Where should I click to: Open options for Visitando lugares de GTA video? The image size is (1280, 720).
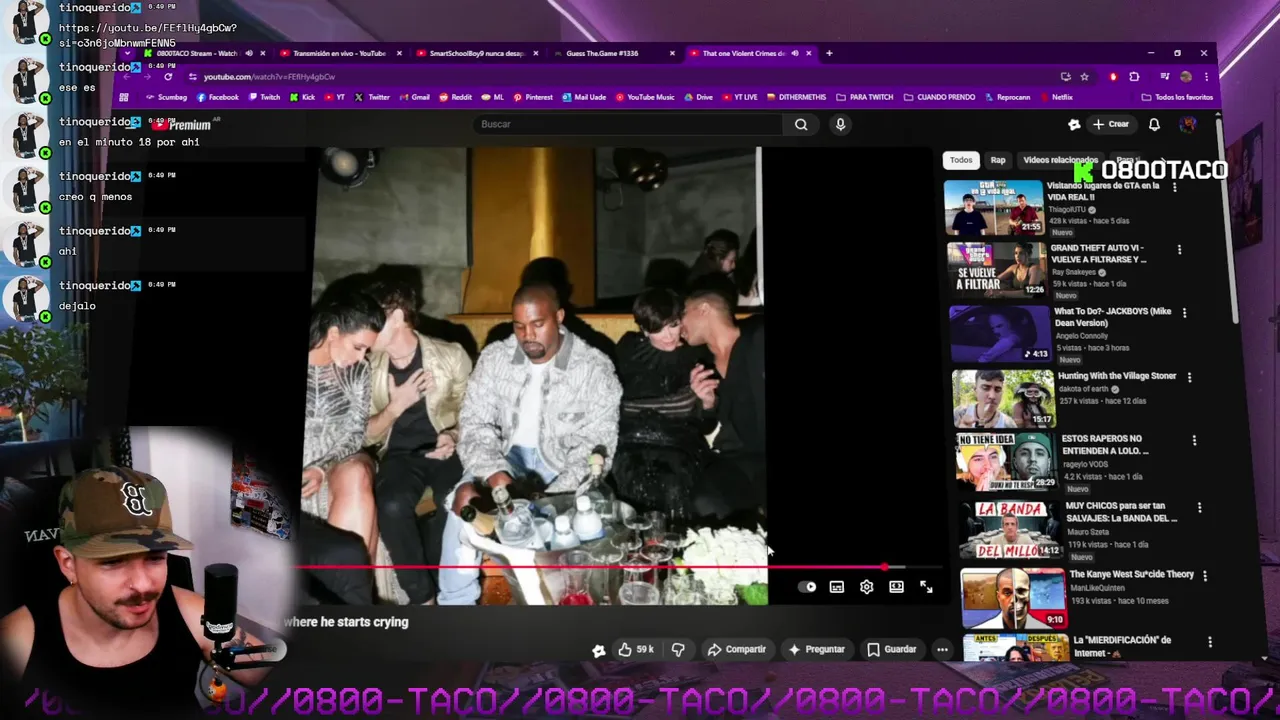1174,186
